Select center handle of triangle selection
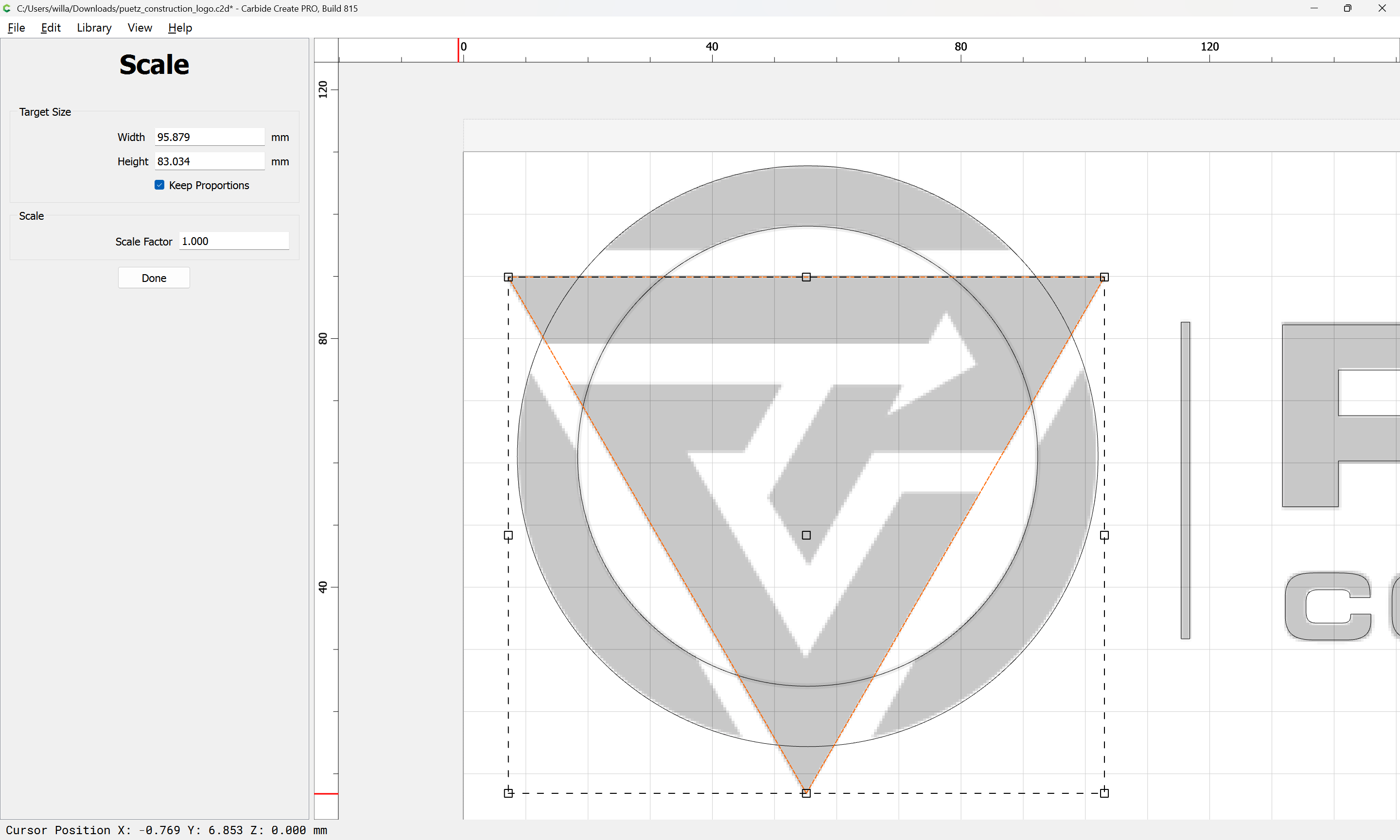Screen dimensions: 1400x840 [806, 535]
